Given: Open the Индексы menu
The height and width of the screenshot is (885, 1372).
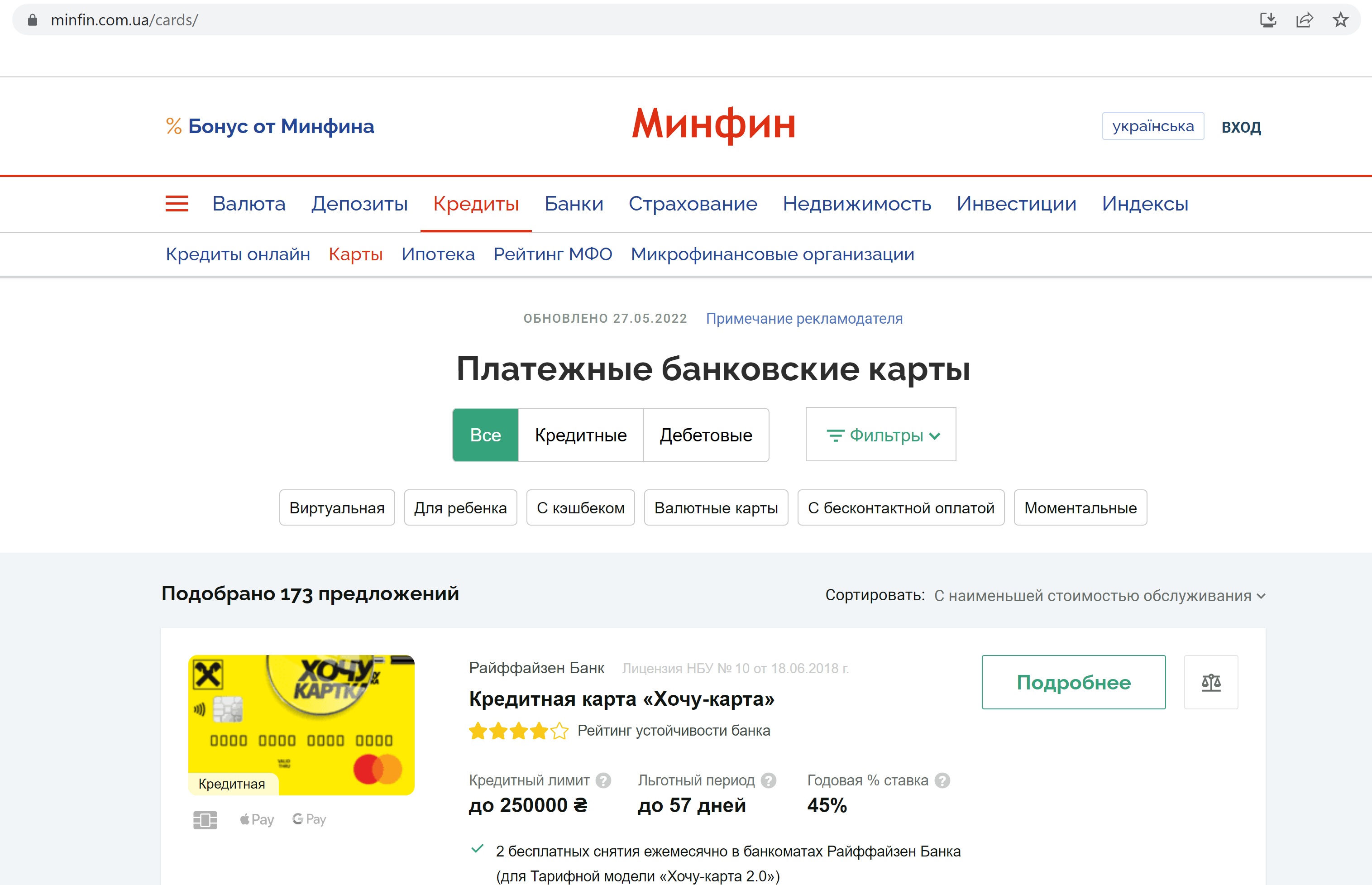Looking at the screenshot, I should click(1145, 204).
